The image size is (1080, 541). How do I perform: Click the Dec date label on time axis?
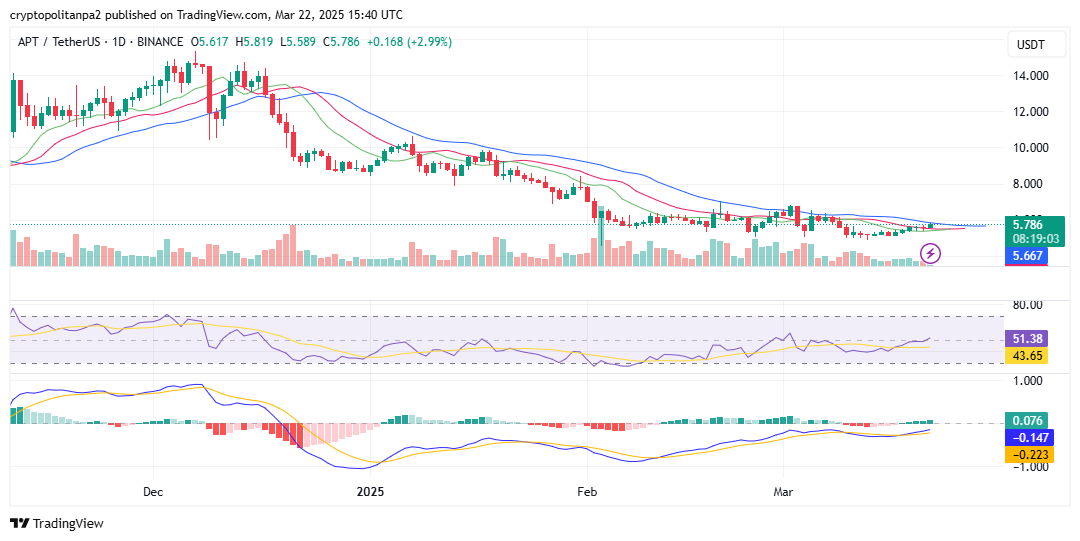pyautogui.click(x=153, y=492)
